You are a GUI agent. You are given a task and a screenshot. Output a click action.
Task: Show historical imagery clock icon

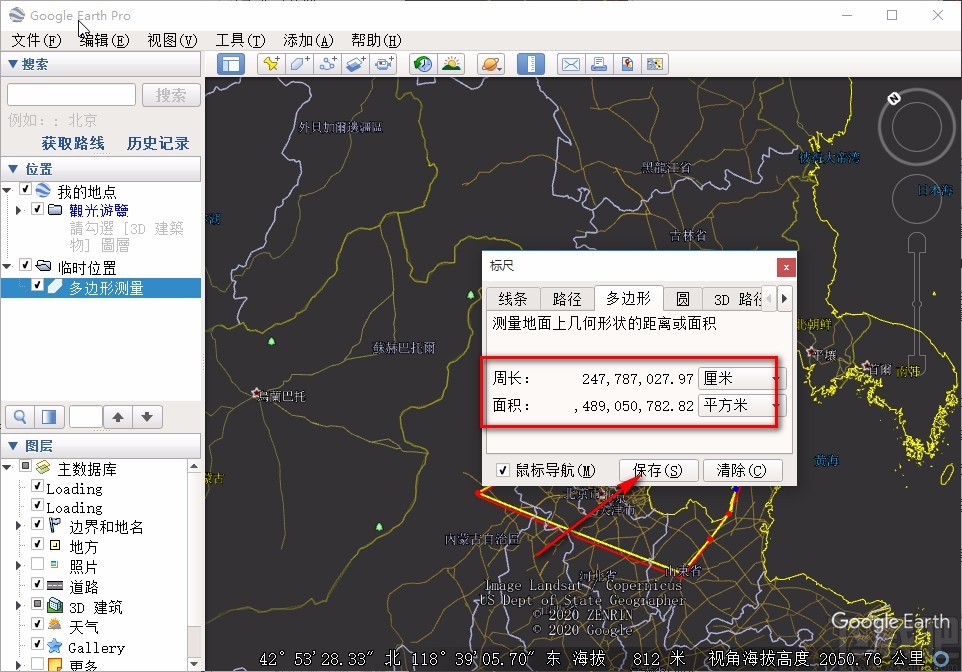click(x=423, y=64)
